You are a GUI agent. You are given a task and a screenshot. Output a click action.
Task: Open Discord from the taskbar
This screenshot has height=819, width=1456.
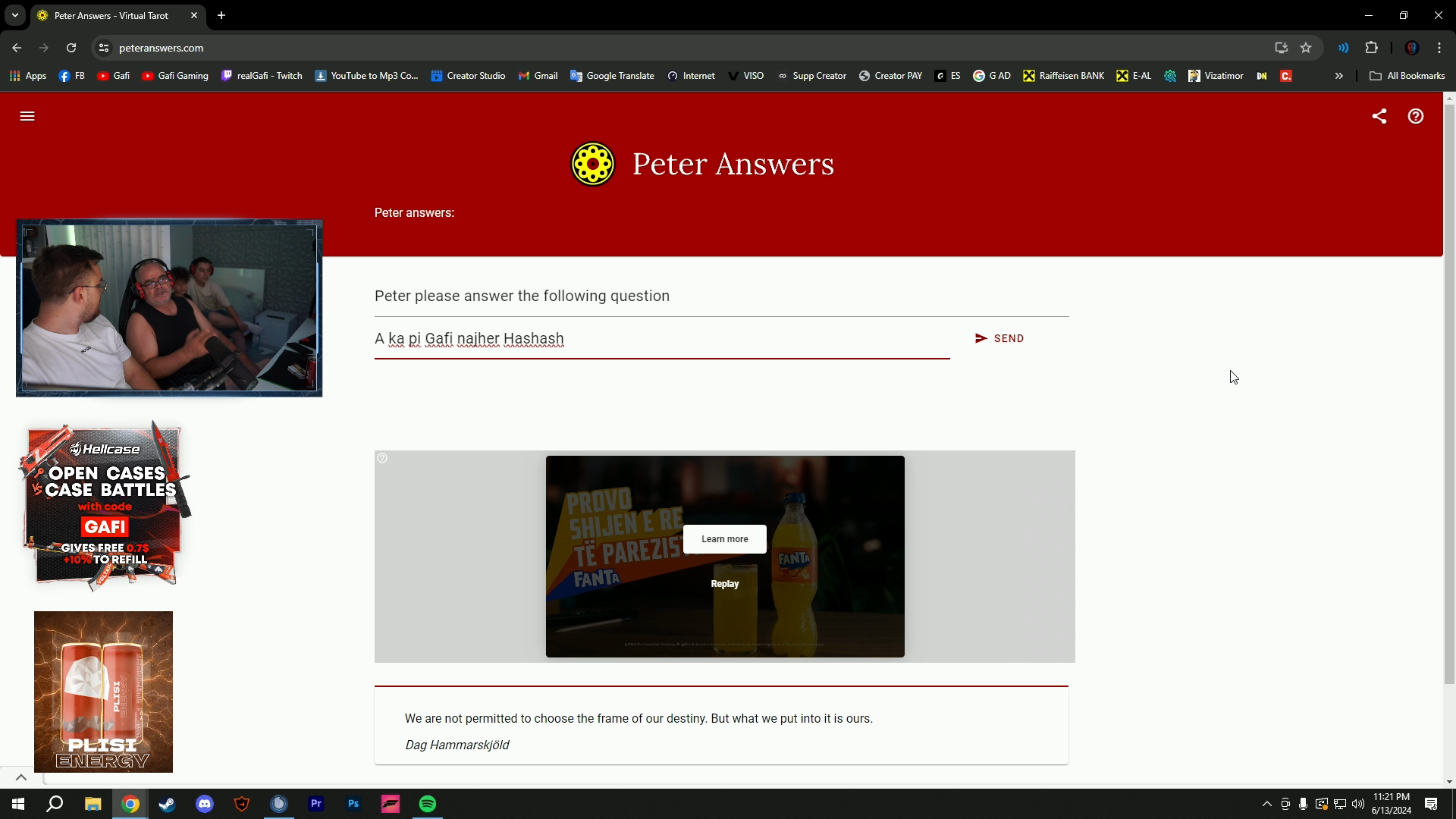tap(205, 804)
